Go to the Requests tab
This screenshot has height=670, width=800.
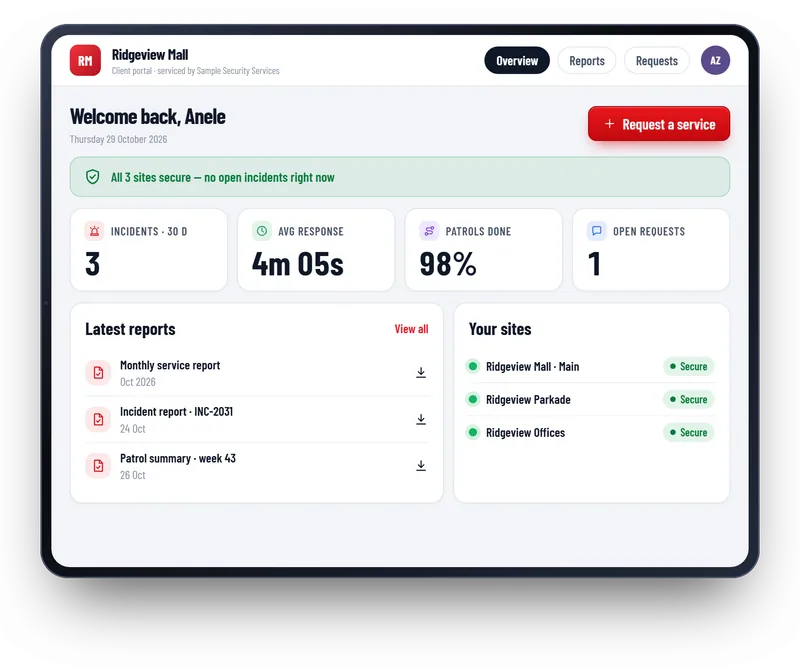(x=657, y=60)
